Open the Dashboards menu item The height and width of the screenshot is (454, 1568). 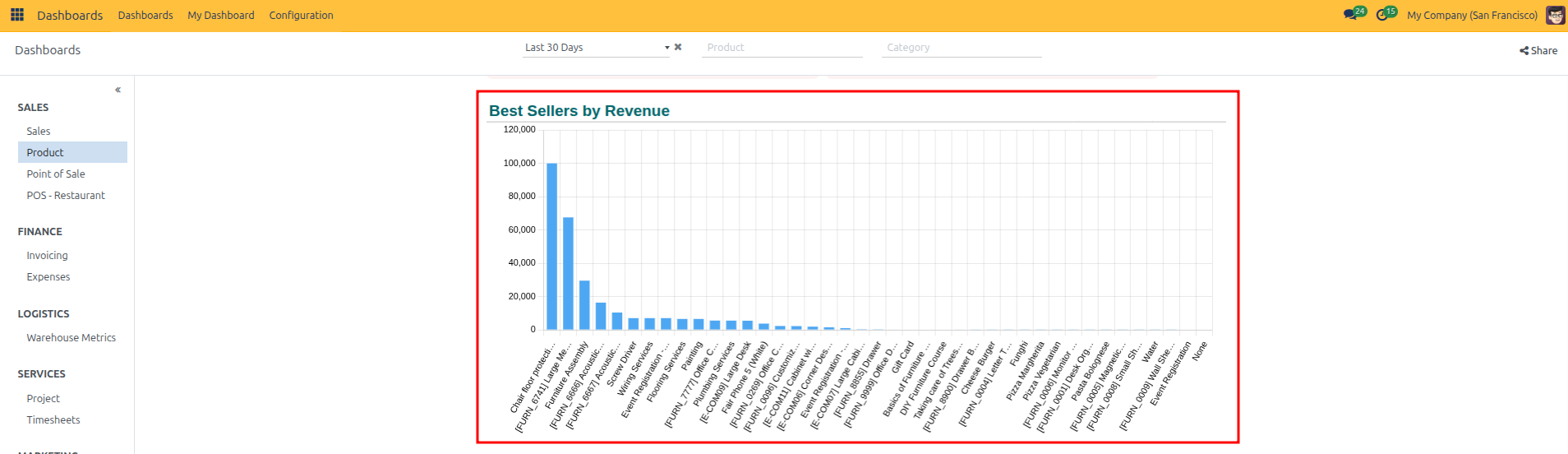[x=145, y=15]
